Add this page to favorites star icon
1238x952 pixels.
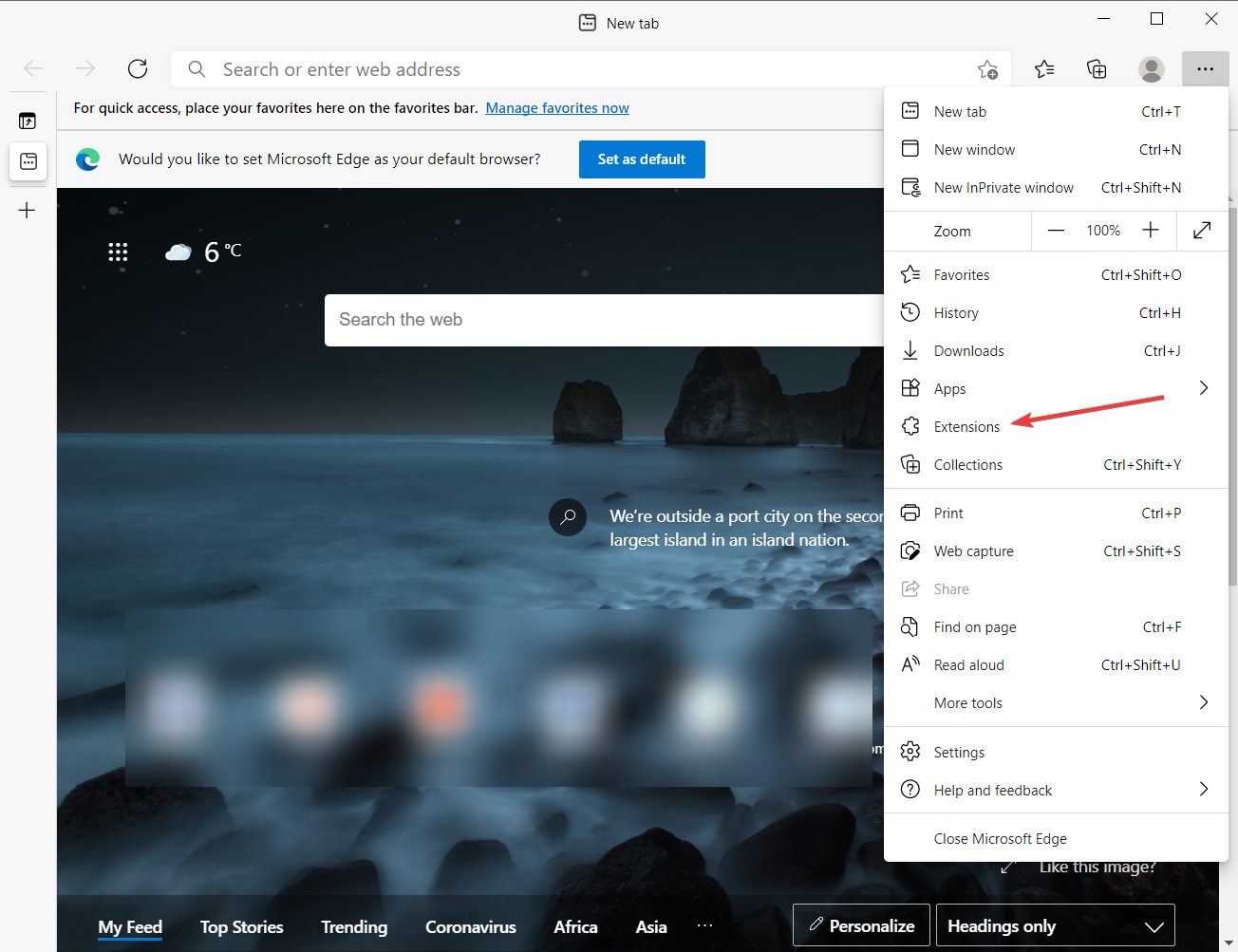[x=987, y=69]
